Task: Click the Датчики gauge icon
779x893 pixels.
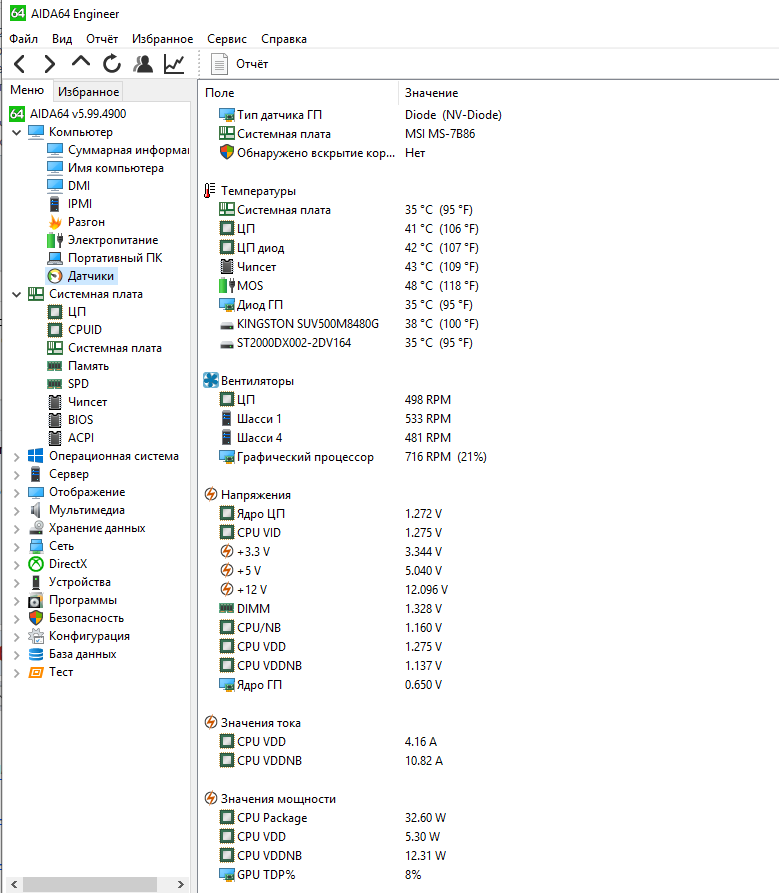Action: click(55, 276)
